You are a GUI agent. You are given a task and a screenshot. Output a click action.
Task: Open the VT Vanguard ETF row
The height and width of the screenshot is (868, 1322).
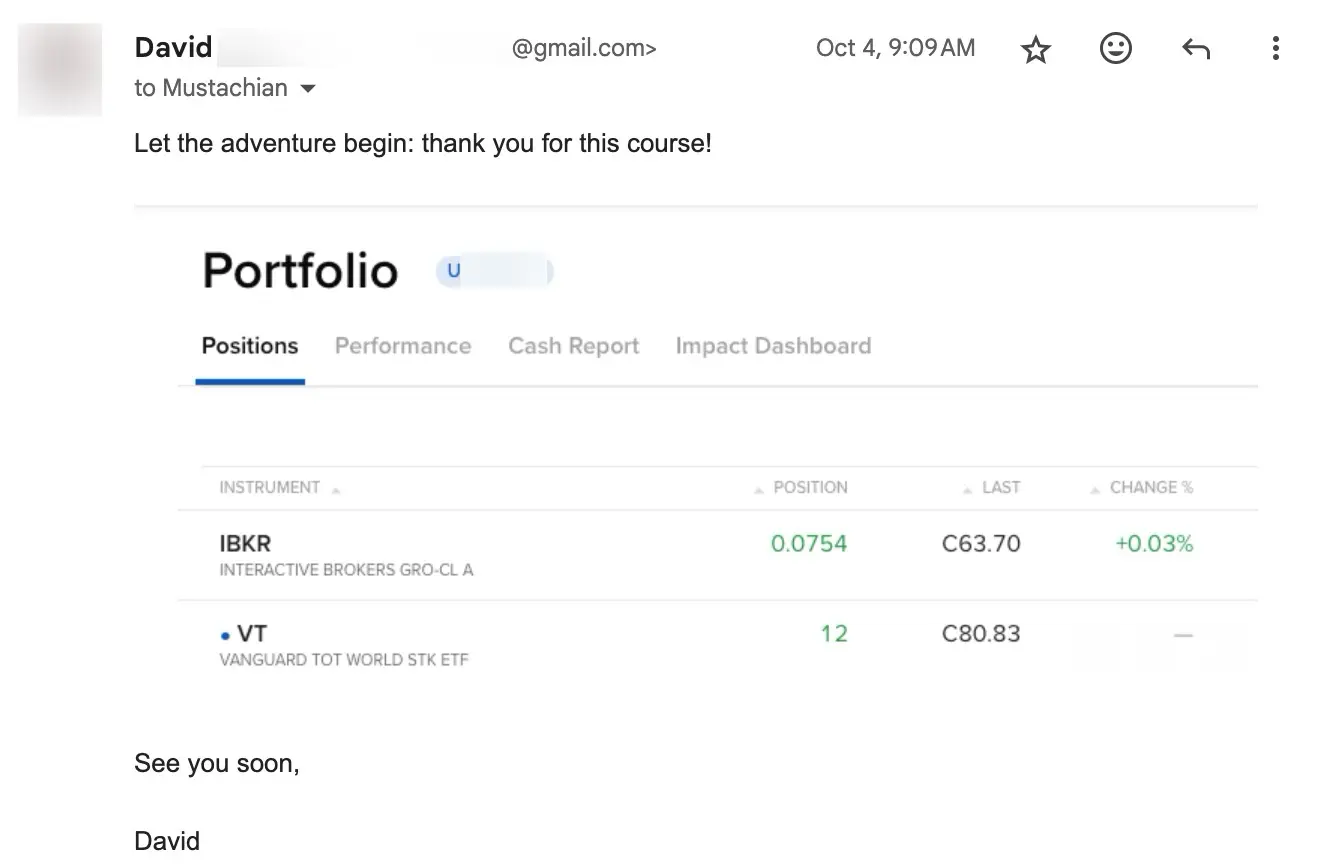717,645
